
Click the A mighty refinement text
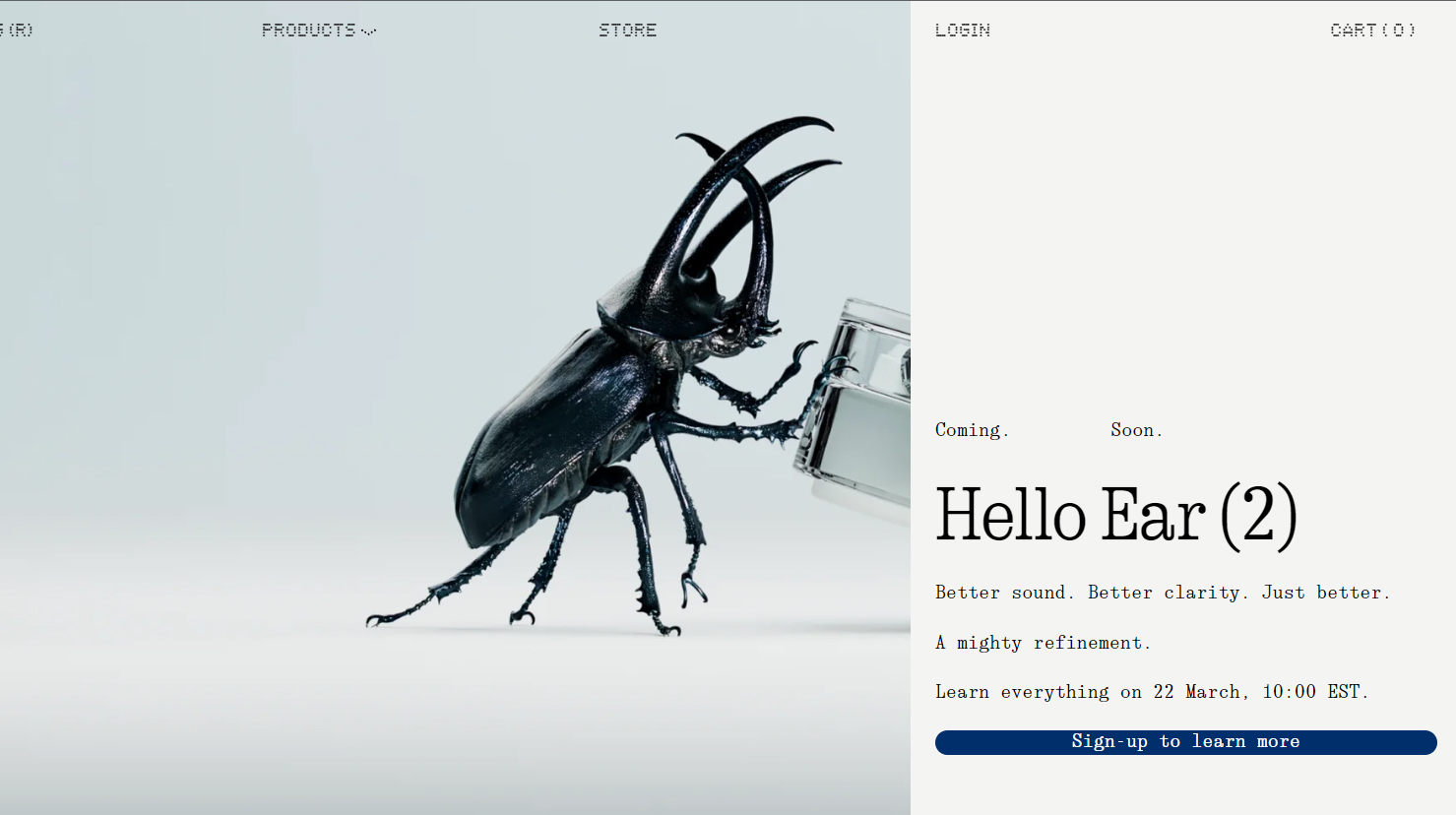click(1043, 643)
